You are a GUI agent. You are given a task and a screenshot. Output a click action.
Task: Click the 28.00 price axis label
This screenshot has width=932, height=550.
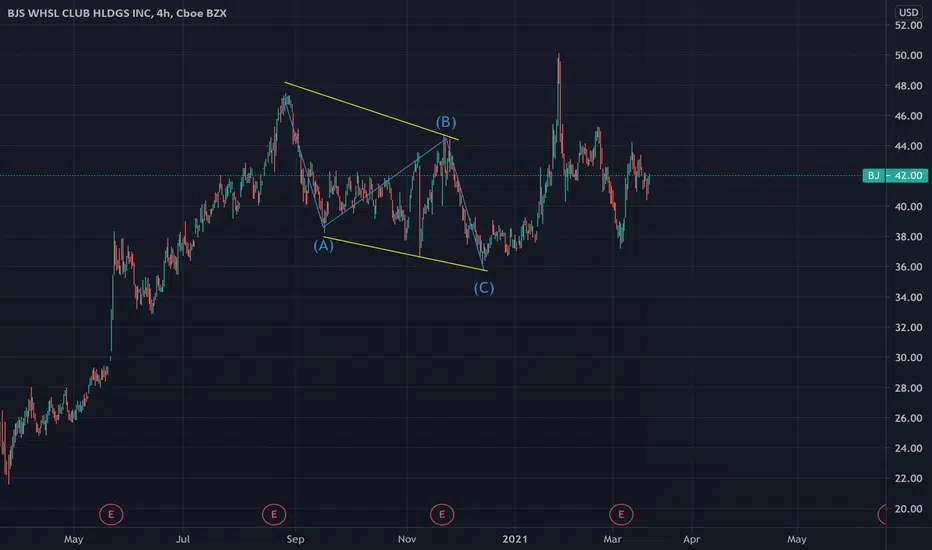pyautogui.click(x=908, y=388)
